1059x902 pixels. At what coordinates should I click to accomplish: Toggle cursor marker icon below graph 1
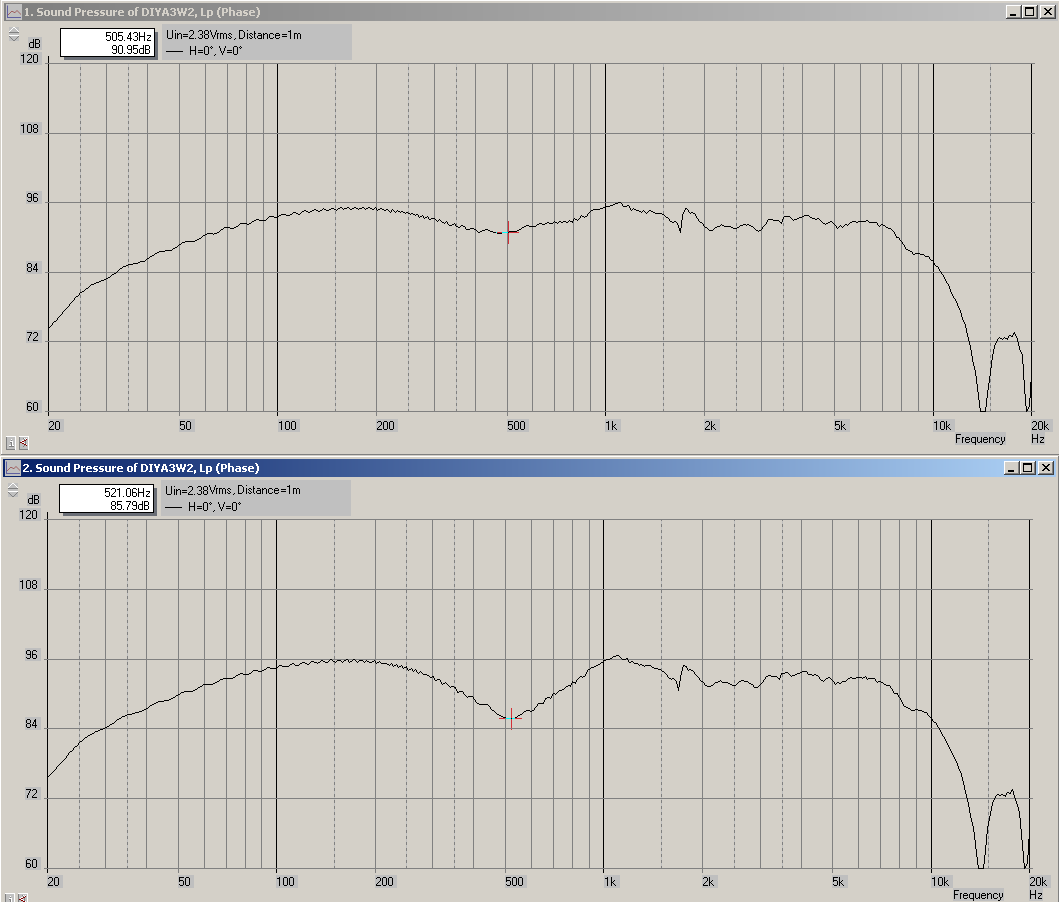(24, 443)
